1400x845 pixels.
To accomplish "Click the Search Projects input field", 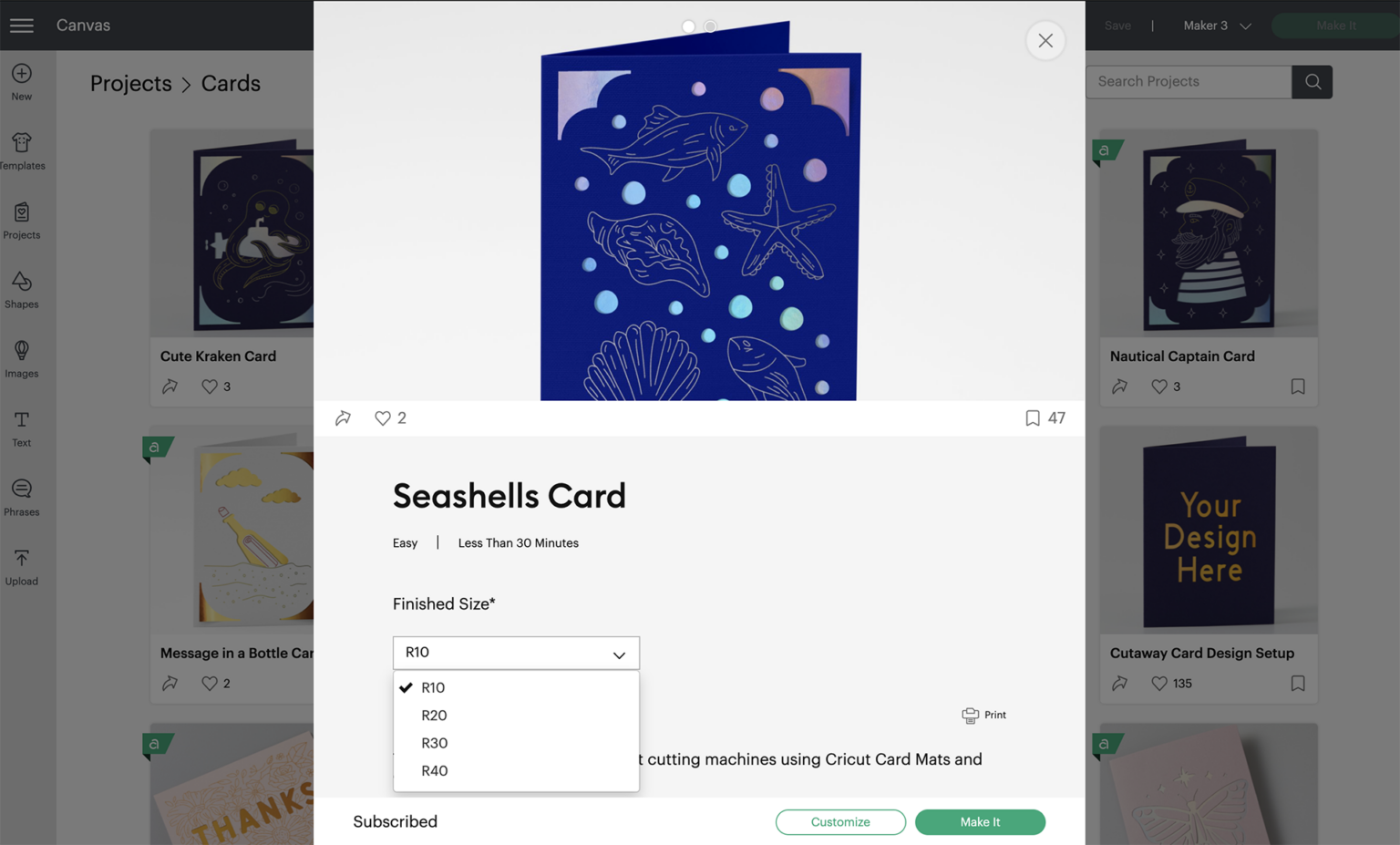I will click(1185, 81).
